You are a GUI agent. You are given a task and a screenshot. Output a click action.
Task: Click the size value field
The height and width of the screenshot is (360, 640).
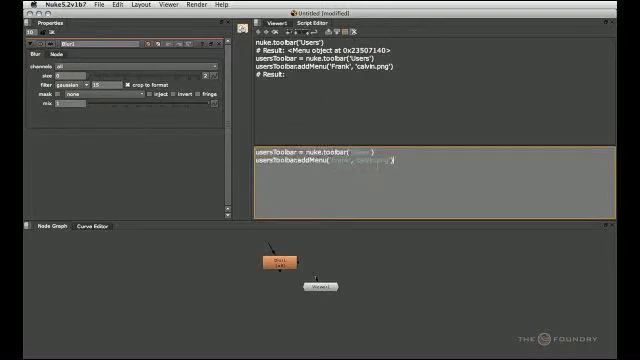click(71, 76)
